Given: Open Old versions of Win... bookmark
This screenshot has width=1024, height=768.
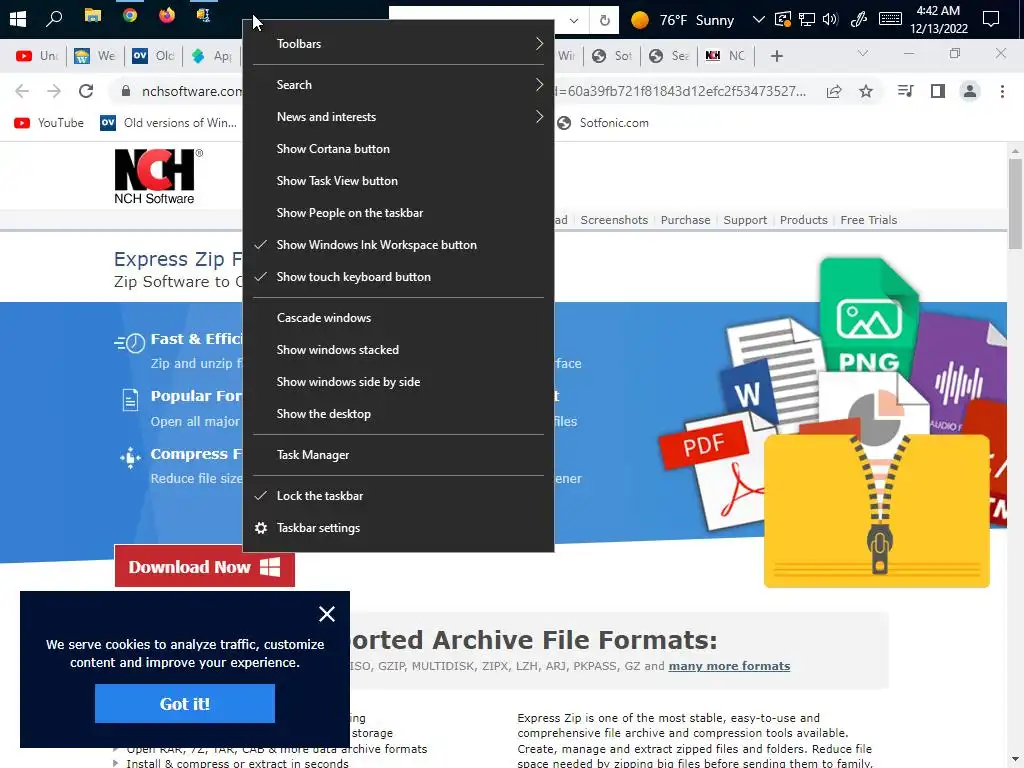Looking at the screenshot, I should click(168, 123).
